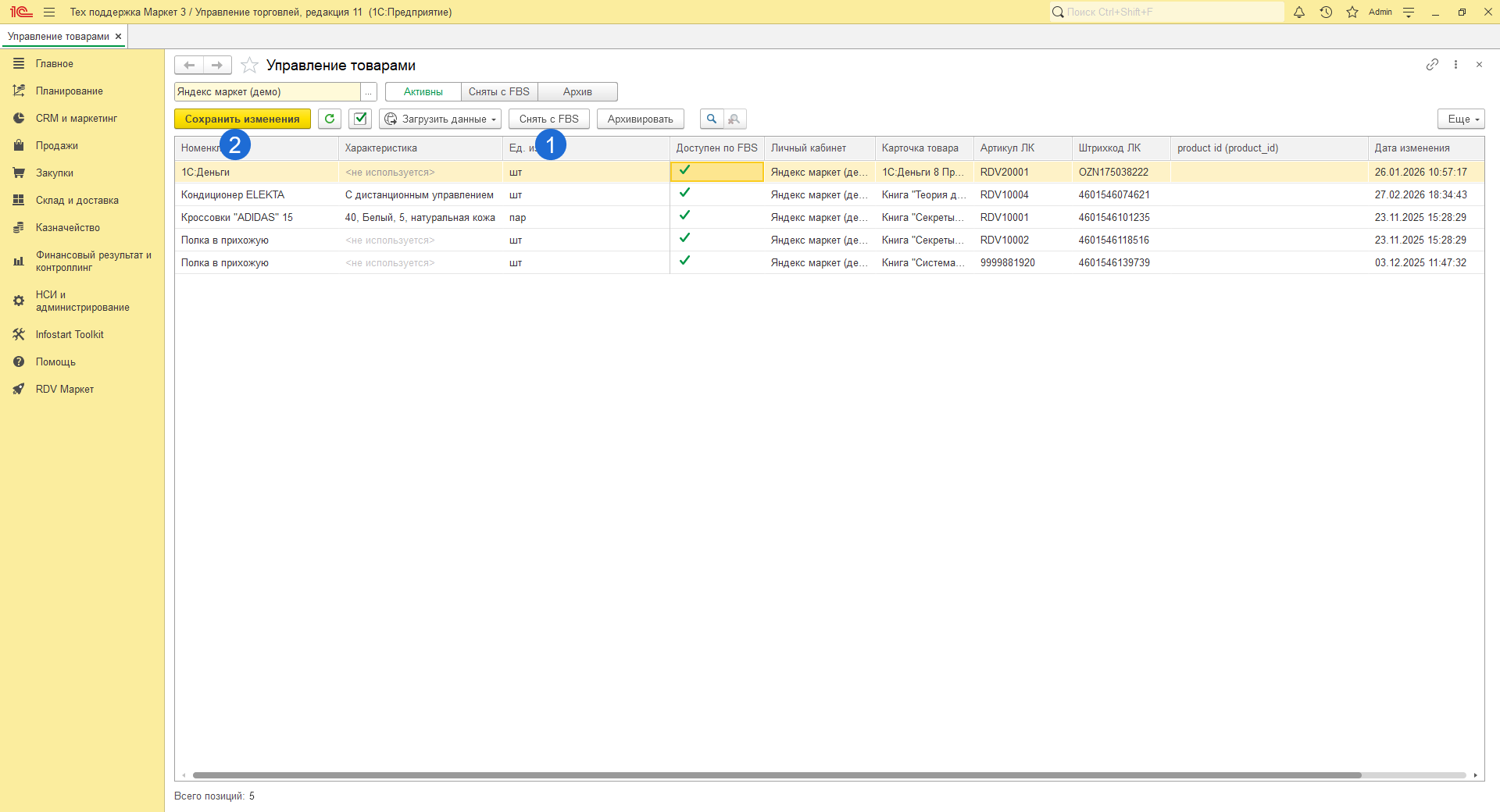Click the cancel search icon
The width and height of the screenshot is (1500, 812).
pos(734,119)
